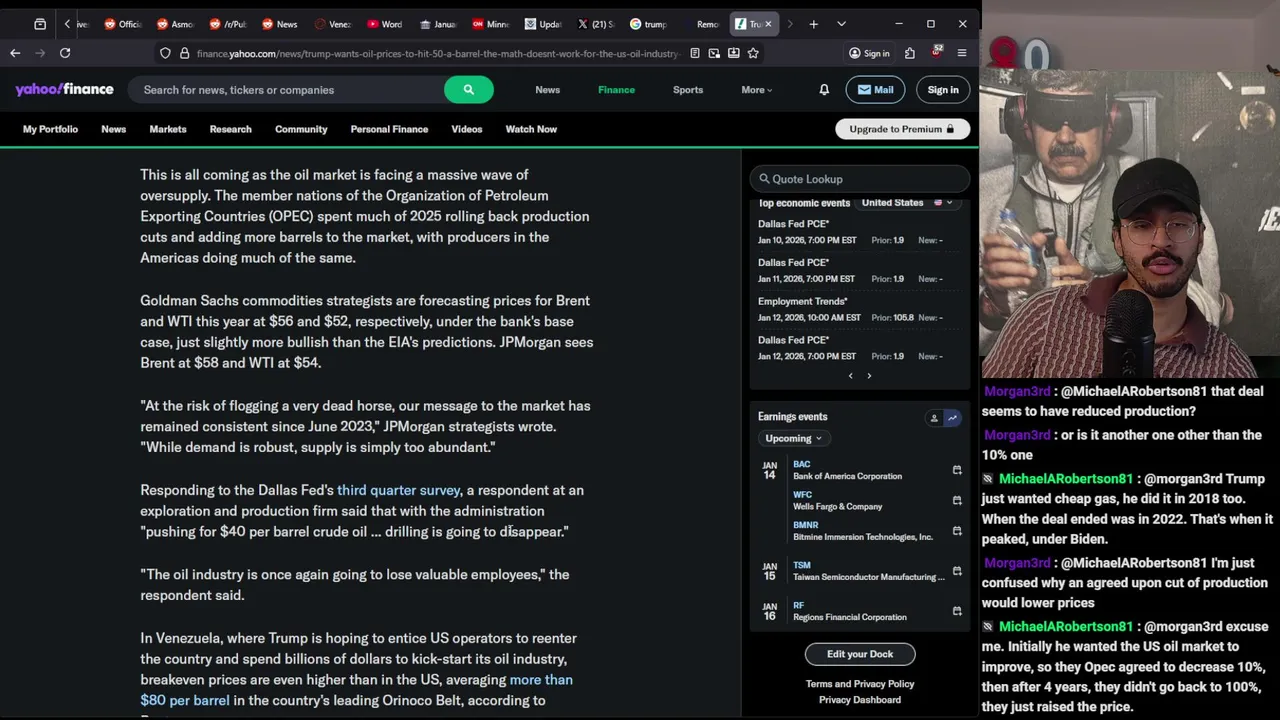Go to next economic events page
The height and width of the screenshot is (720, 1280).
pos(869,376)
